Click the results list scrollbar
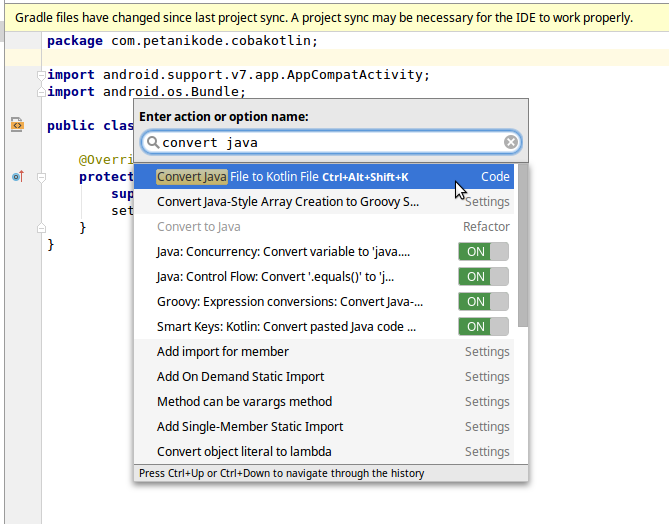Screen dimensions: 669x524 pos(523,245)
